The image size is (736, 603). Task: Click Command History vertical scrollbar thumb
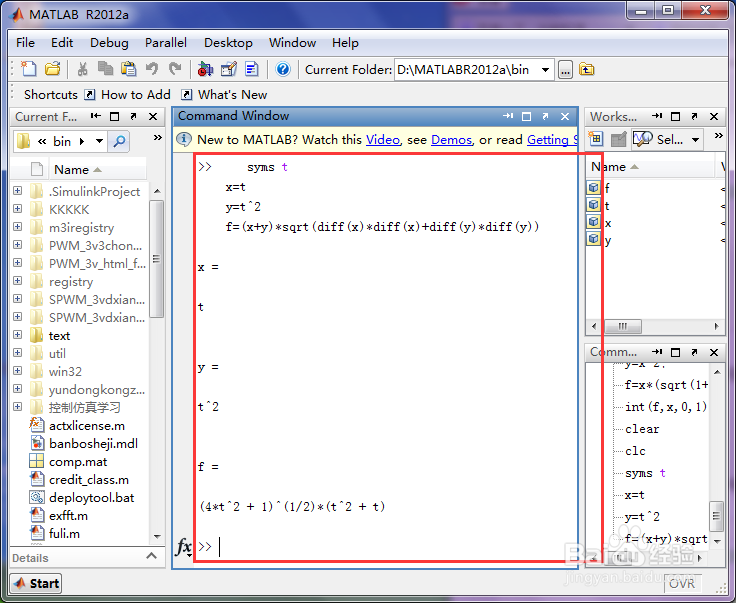(x=716, y=516)
